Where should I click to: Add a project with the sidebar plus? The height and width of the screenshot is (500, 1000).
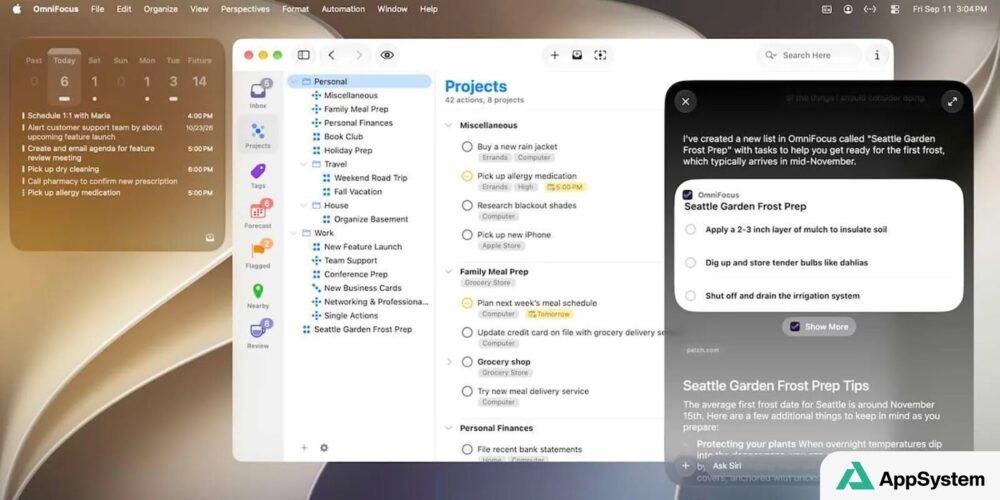pyautogui.click(x=304, y=448)
